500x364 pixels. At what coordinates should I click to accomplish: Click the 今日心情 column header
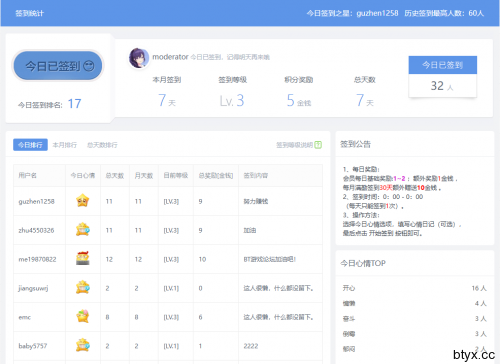(83, 175)
